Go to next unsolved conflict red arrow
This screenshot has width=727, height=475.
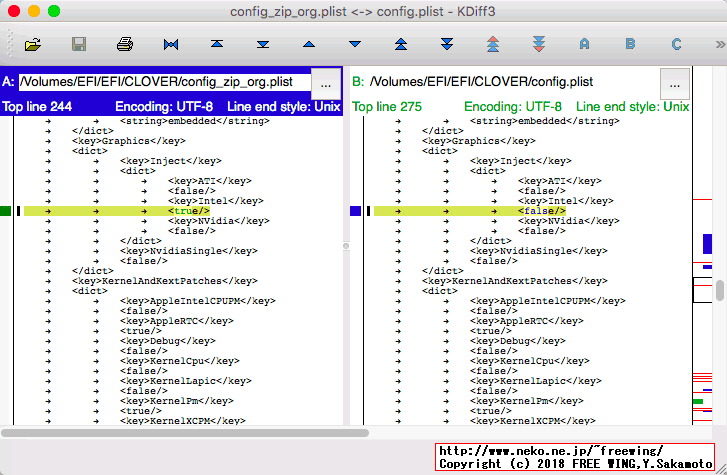tap(539, 44)
